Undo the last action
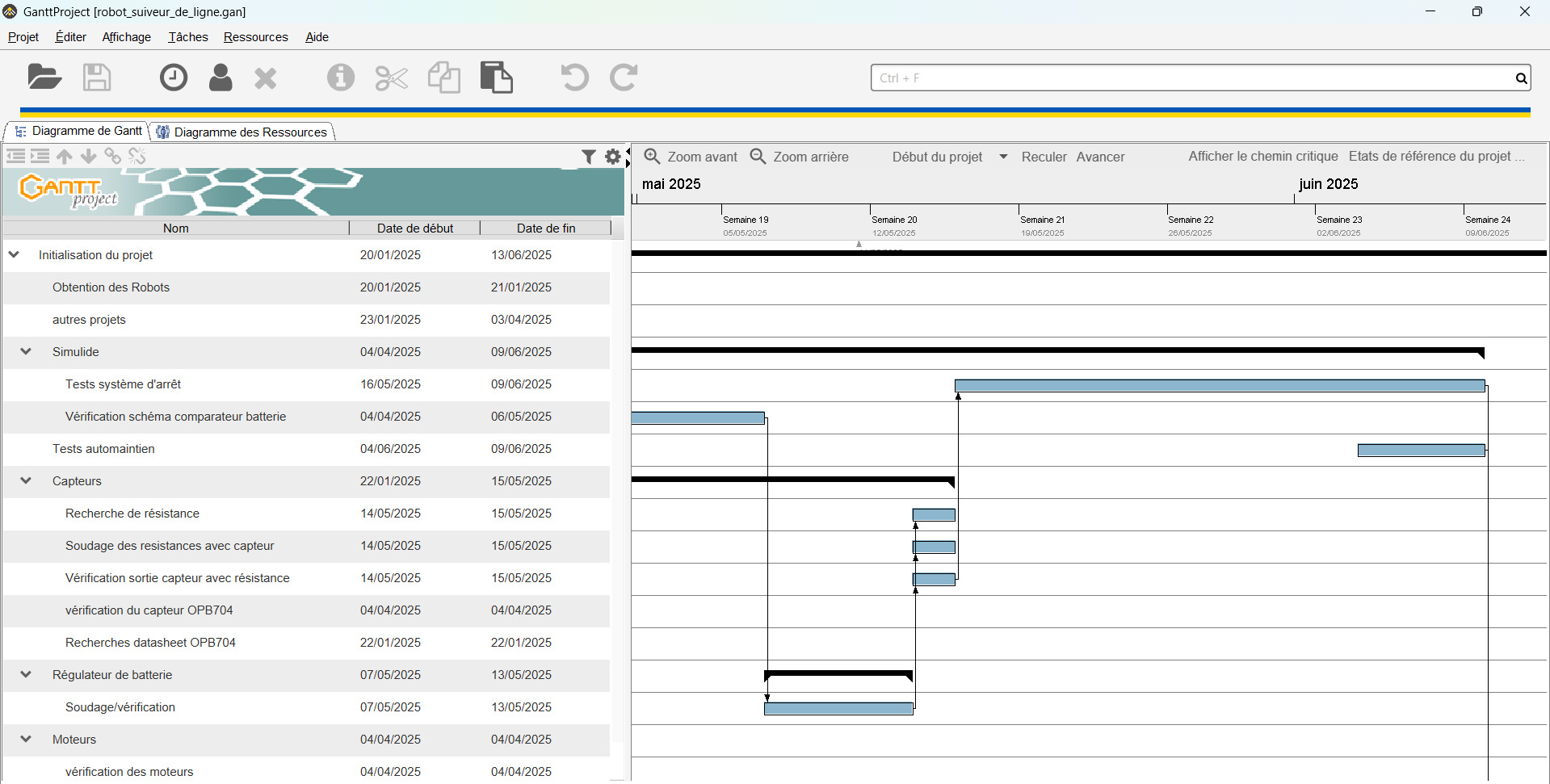Viewport: 1550px width, 784px height. 574,78
